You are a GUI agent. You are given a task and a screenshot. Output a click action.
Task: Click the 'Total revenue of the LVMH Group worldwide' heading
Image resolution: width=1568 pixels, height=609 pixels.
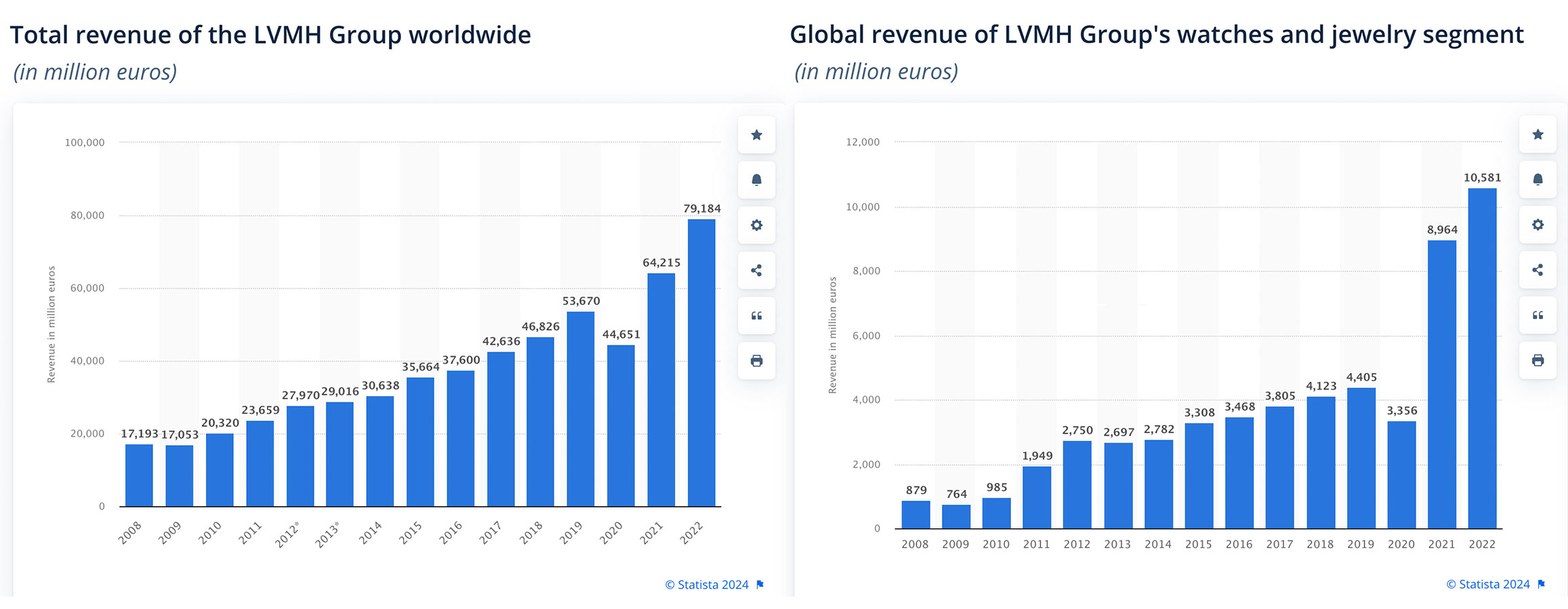(270, 35)
